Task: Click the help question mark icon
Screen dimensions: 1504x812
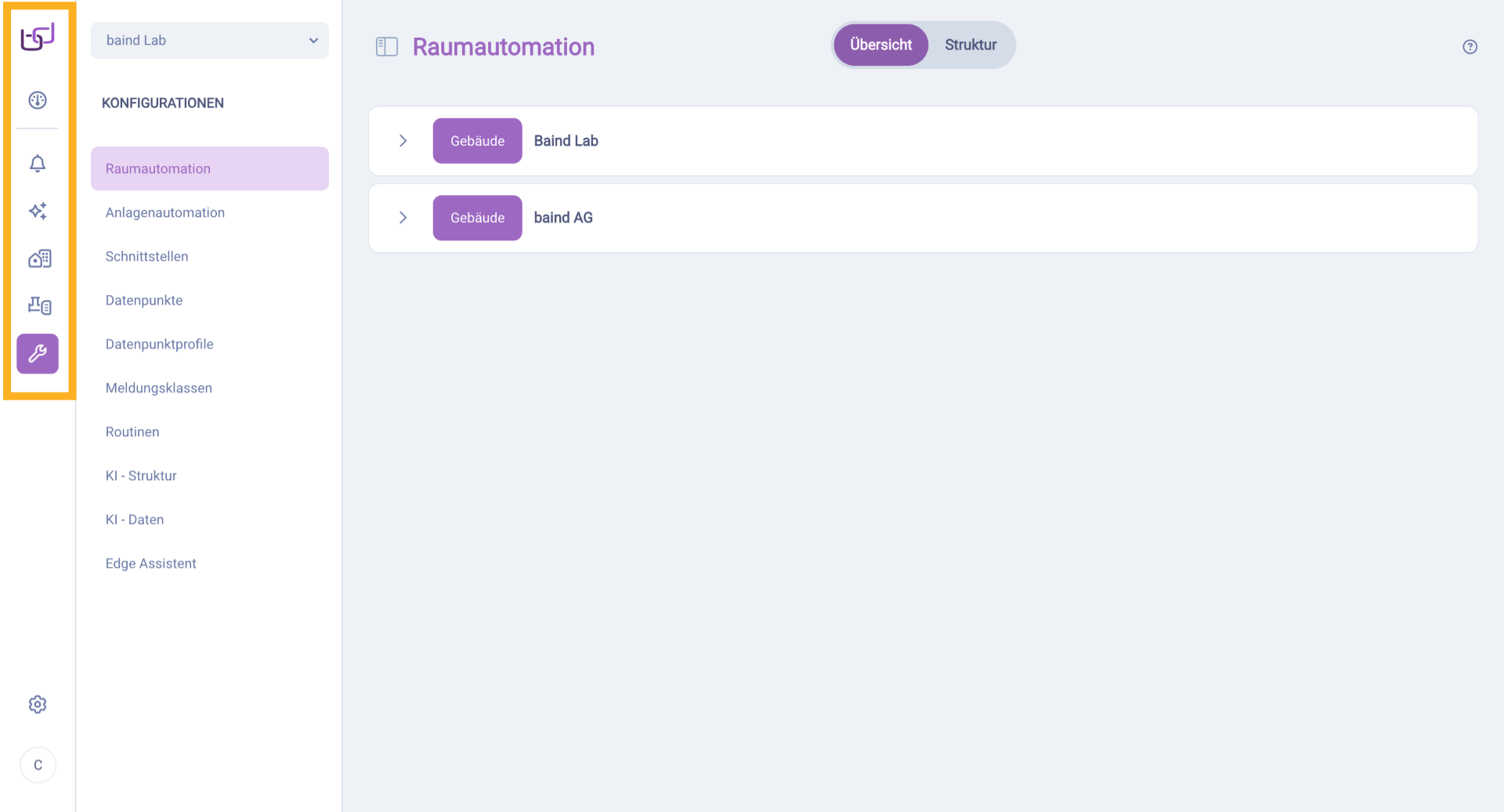Action: (x=1470, y=47)
